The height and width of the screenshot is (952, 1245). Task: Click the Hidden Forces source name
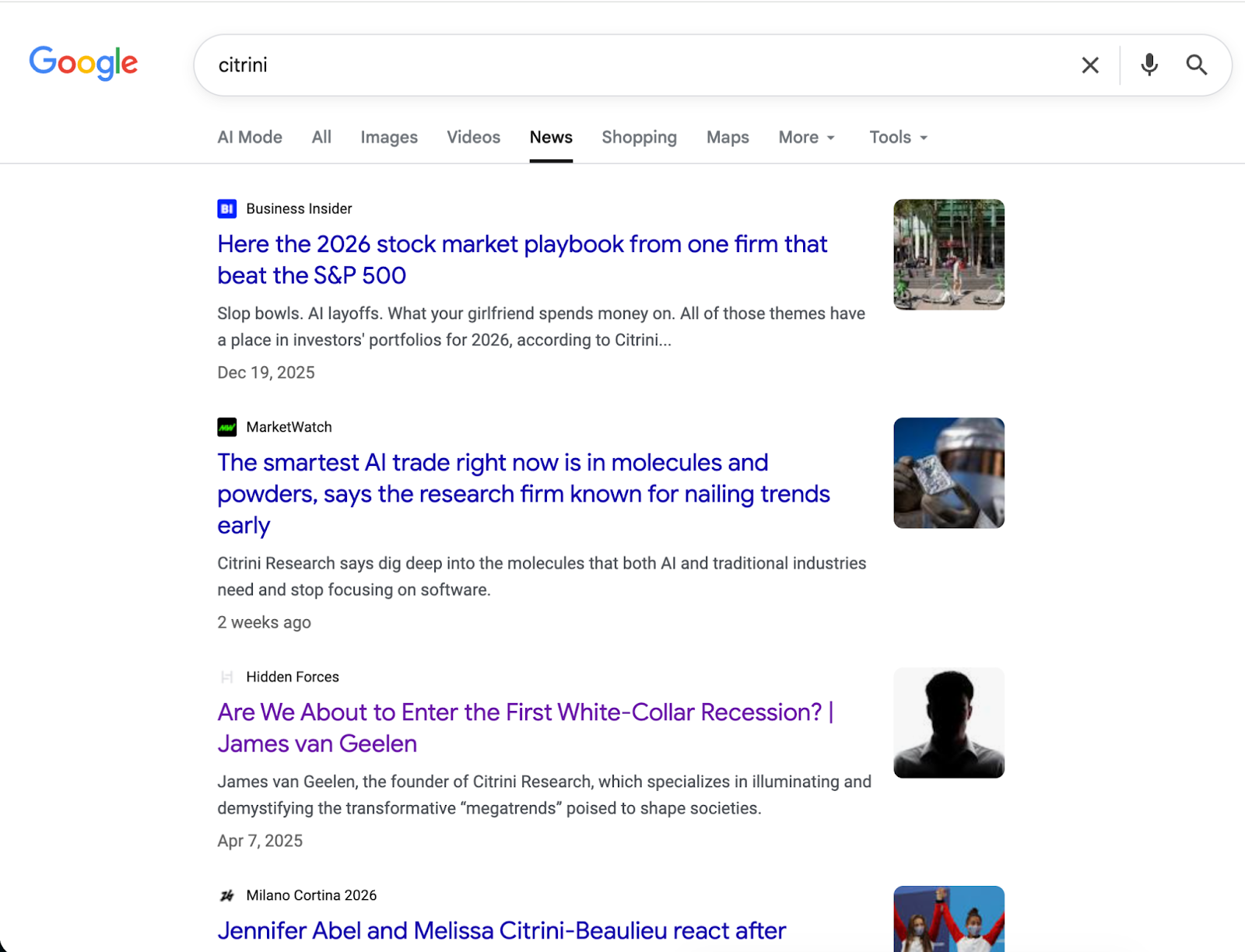point(293,677)
